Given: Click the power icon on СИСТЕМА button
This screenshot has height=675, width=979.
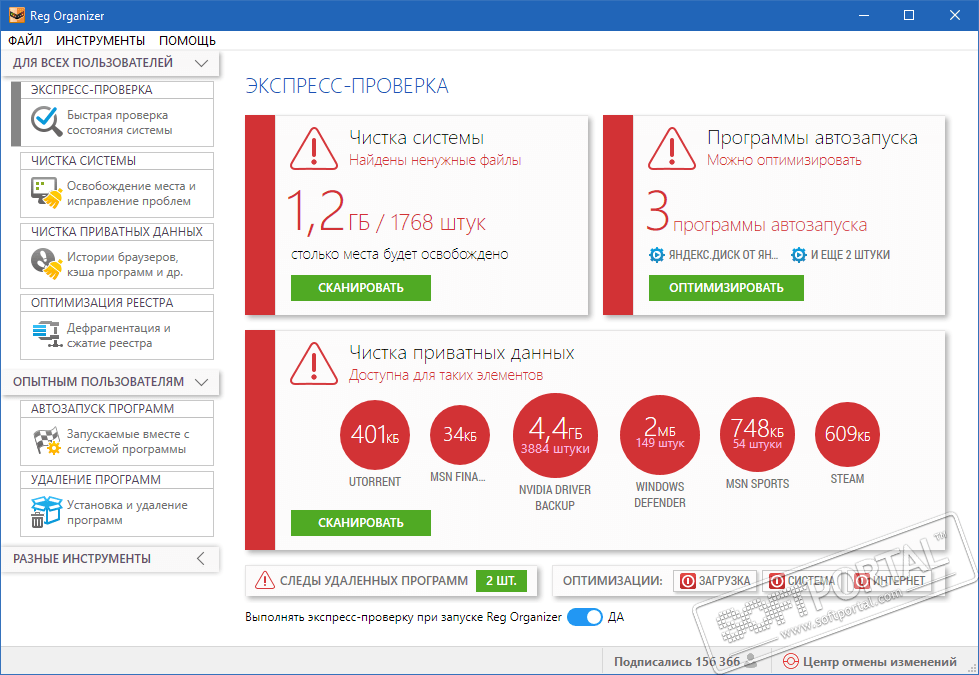Looking at the screenshot, I should coord(777,581).
